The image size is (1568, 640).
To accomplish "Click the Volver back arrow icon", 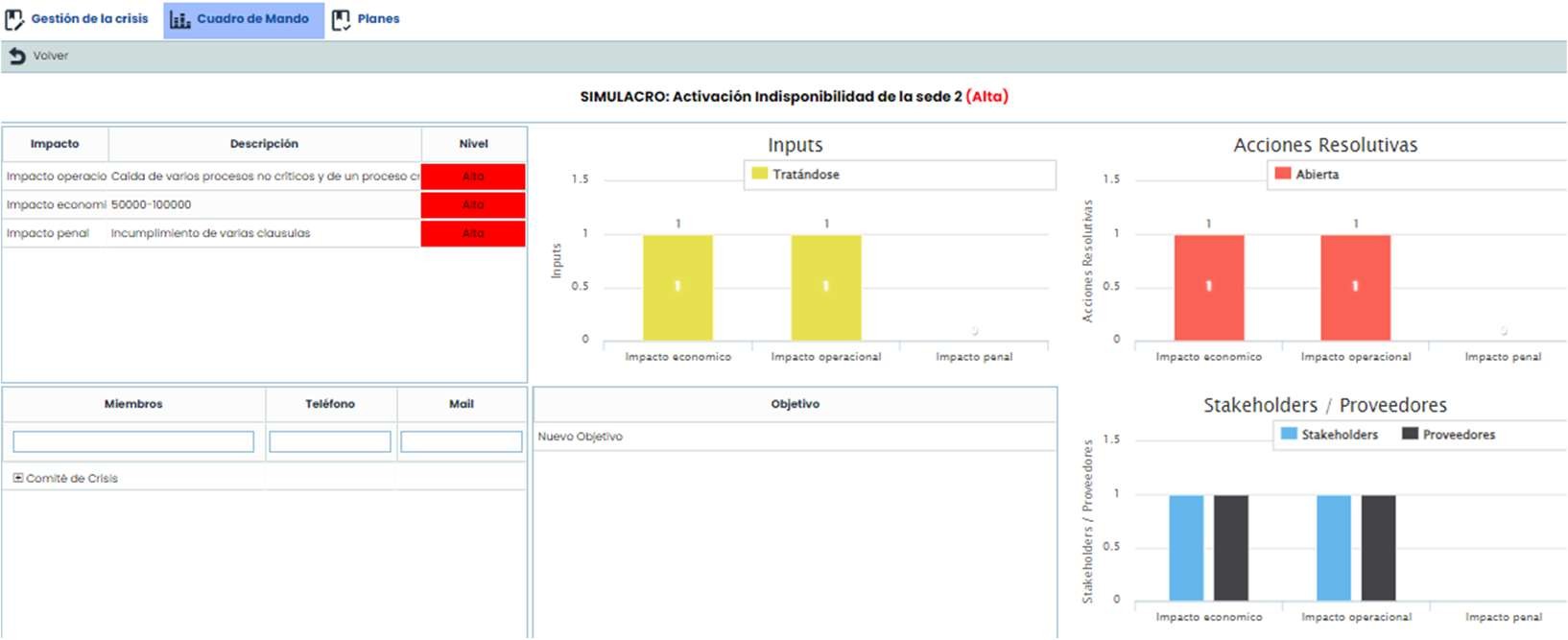I will (x=16, y=57).
